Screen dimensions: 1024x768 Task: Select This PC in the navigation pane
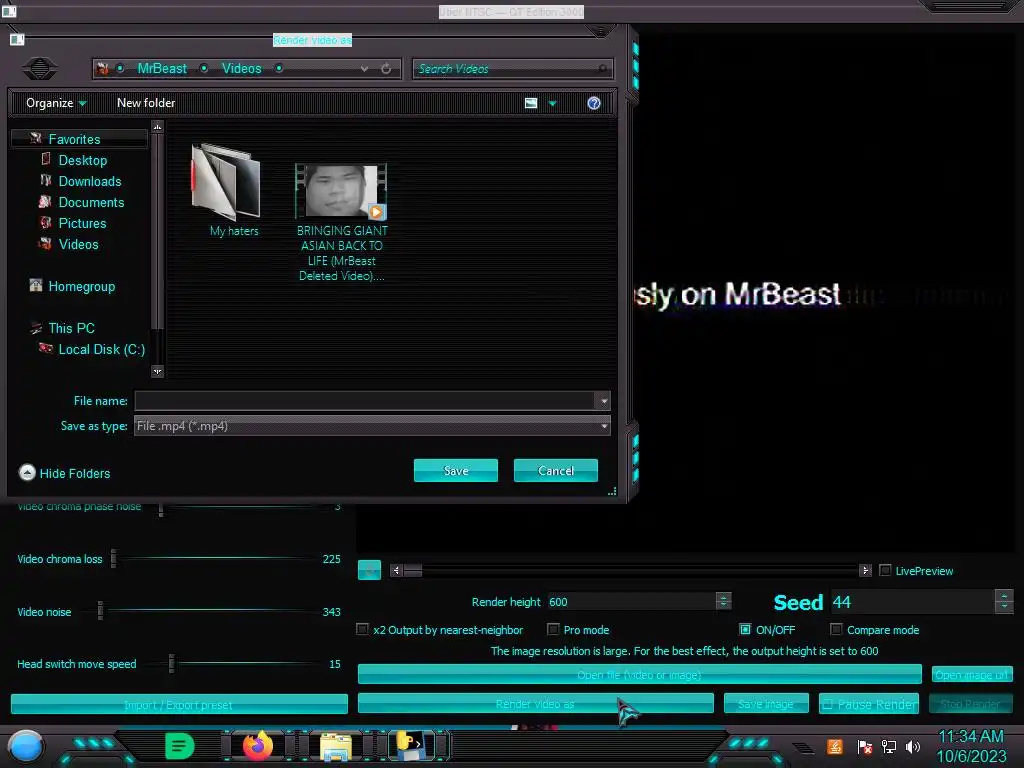point(71,328)
